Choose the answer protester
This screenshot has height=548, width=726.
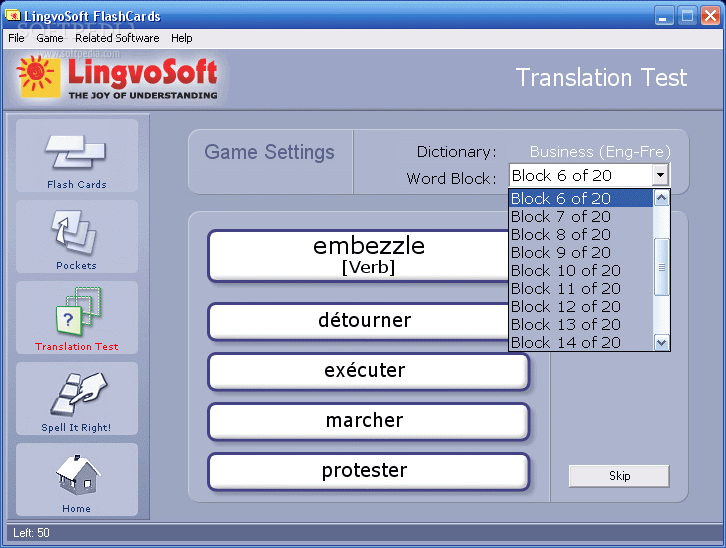[x=369, y=471]
